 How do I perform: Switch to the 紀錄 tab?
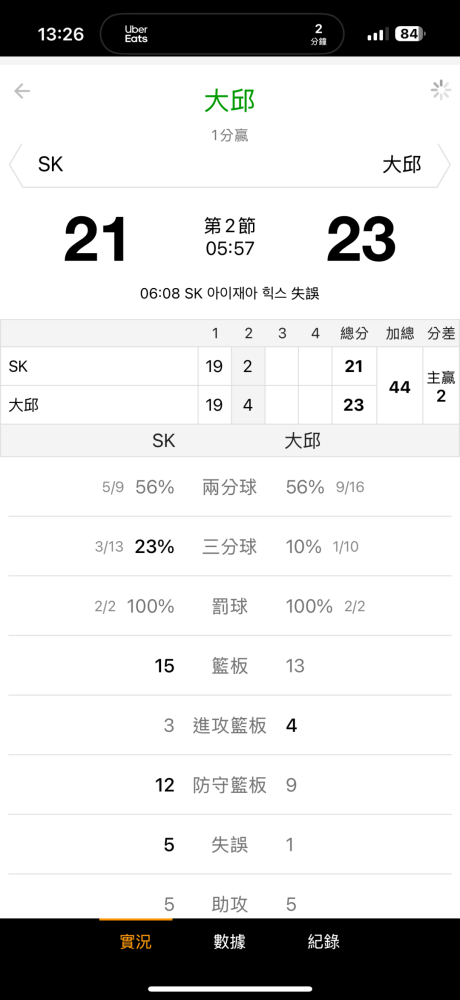coord(323,941)
